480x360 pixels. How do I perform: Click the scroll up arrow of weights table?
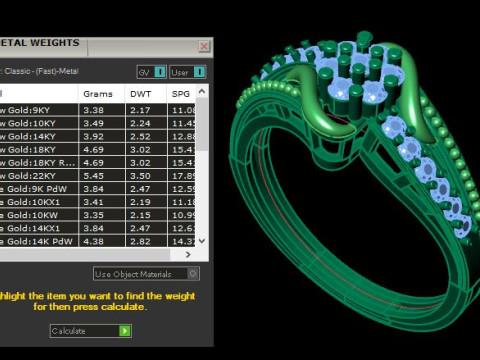click(202, 91)
